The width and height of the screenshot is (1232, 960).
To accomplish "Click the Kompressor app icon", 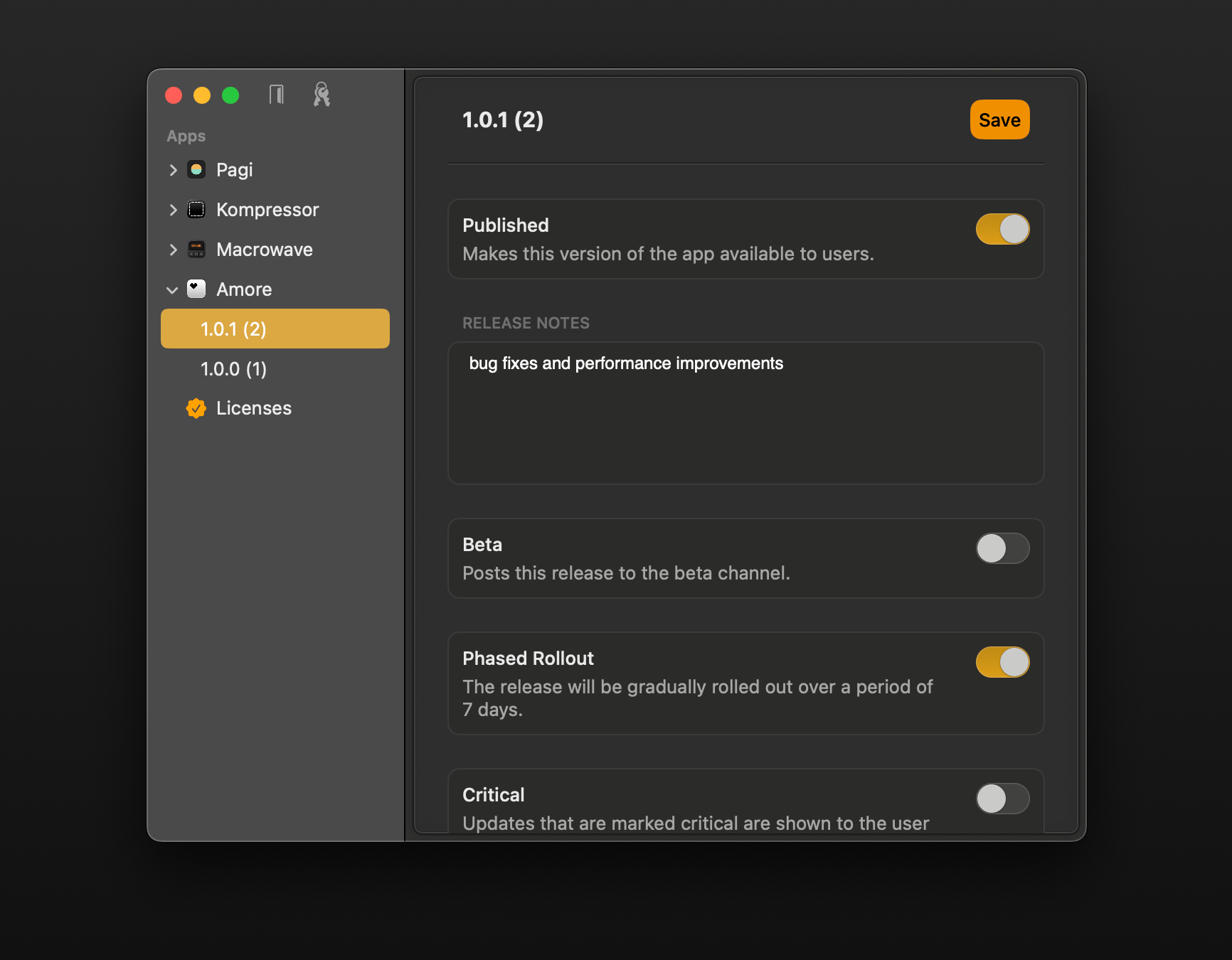I will click(x=196, y=210).
